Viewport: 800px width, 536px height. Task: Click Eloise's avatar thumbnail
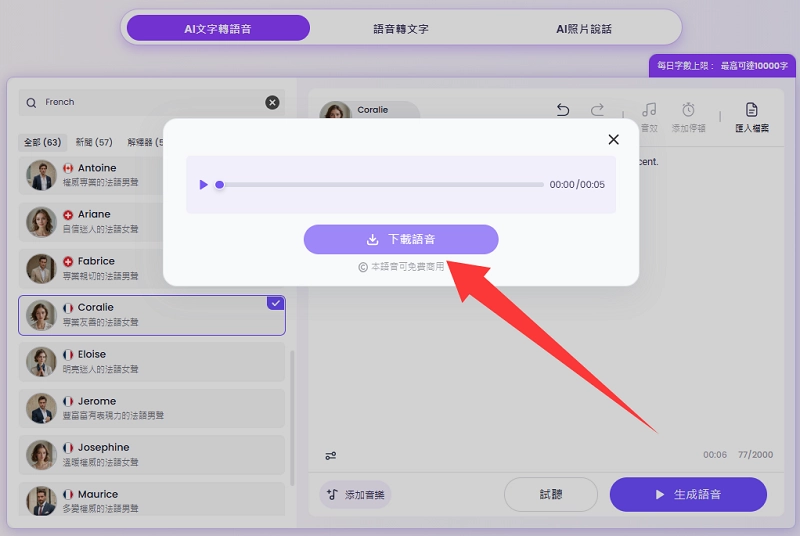(41, 362)
